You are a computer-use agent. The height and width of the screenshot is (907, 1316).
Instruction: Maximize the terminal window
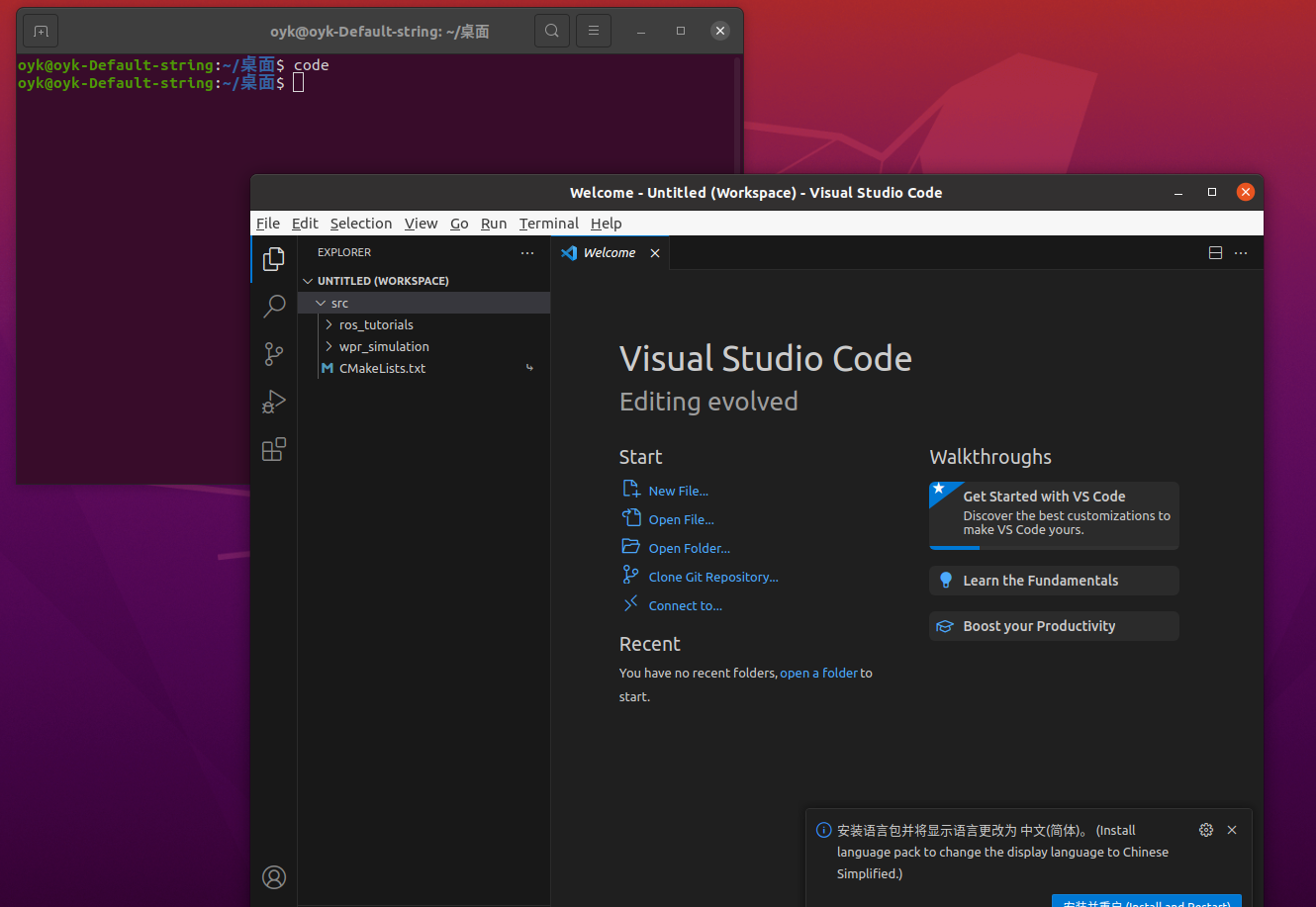[681, 31]
